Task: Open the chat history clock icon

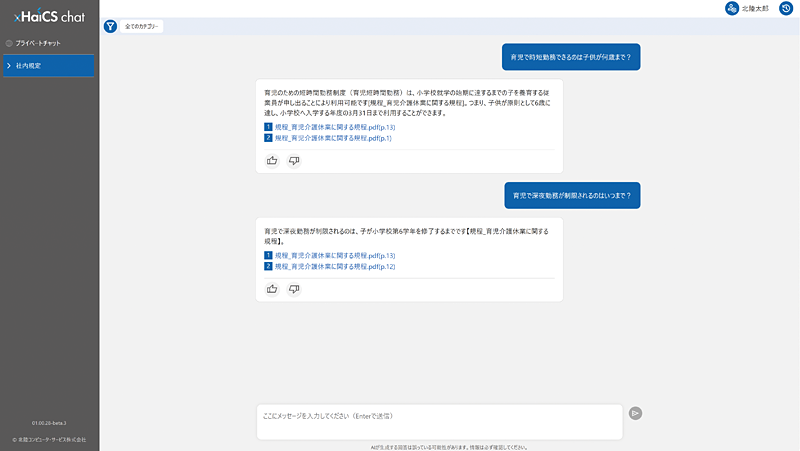Action: [x=786, y=8]
